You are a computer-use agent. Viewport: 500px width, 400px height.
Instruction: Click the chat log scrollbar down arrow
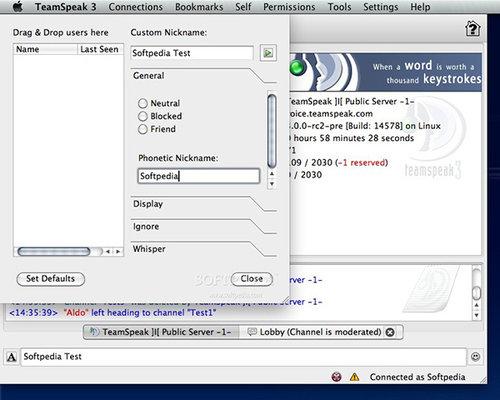click(477, 315)
